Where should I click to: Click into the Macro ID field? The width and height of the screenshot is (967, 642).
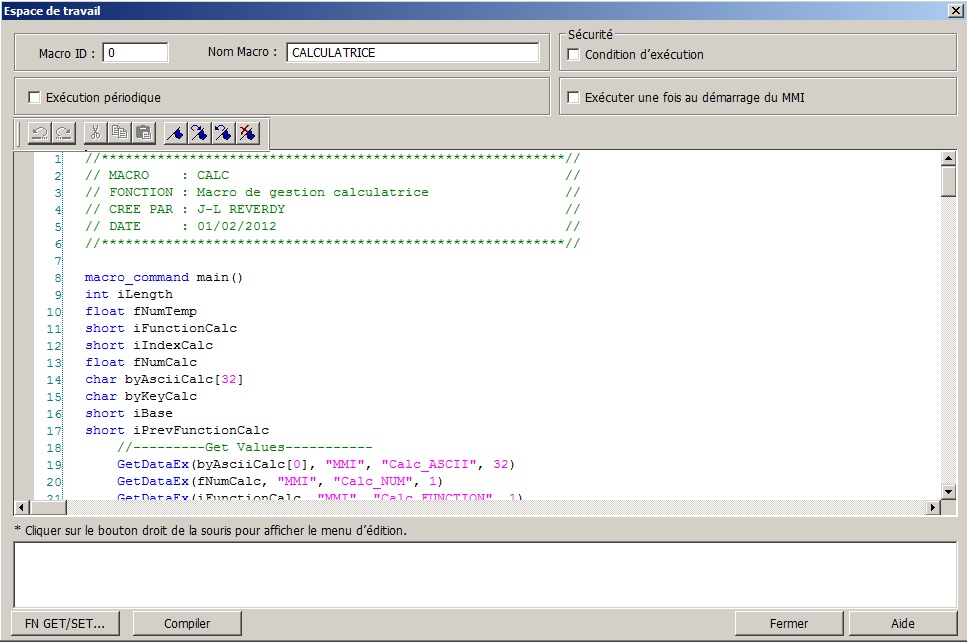tap(135, 53)
